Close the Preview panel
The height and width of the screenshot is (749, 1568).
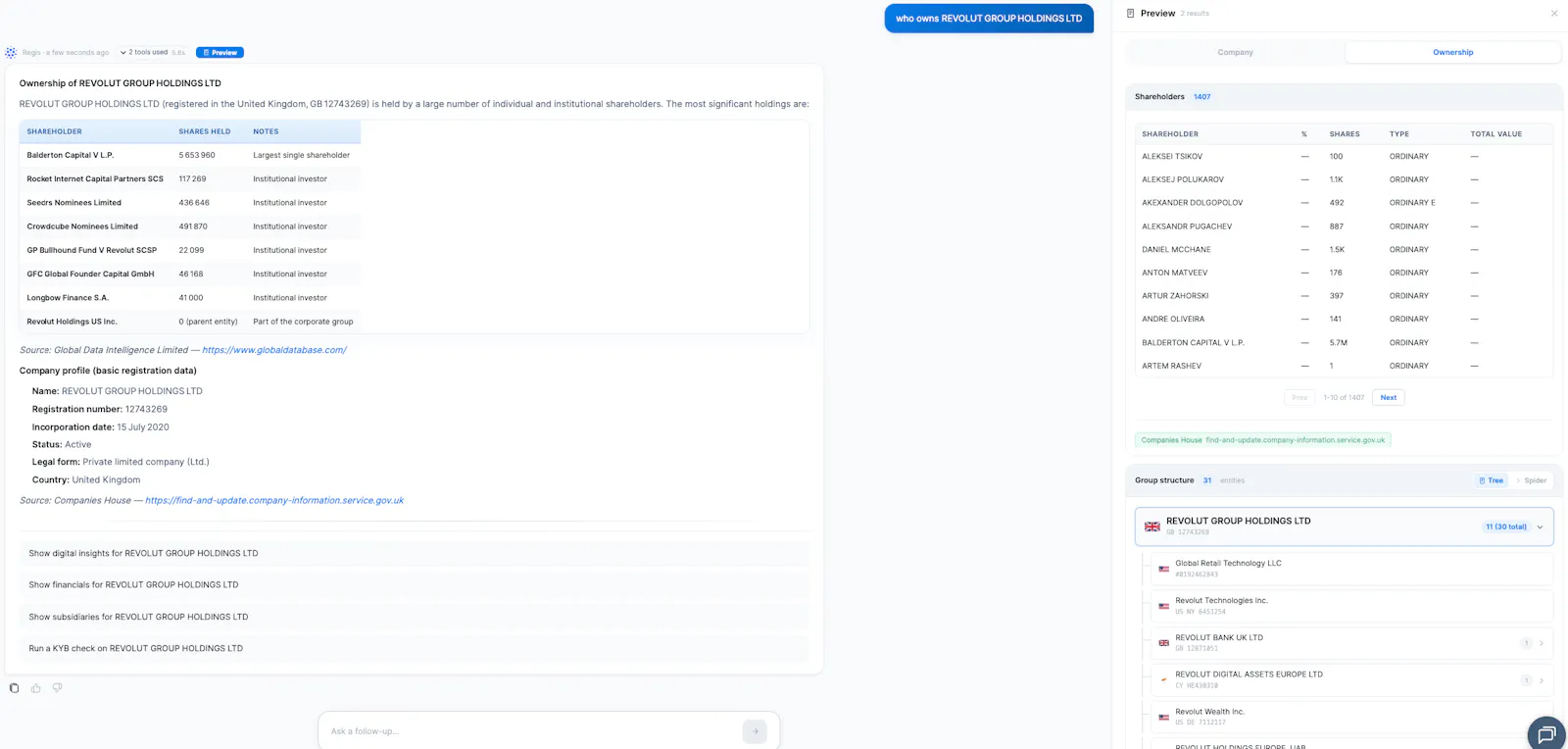pyautogui.click(x=1554, y=14)
